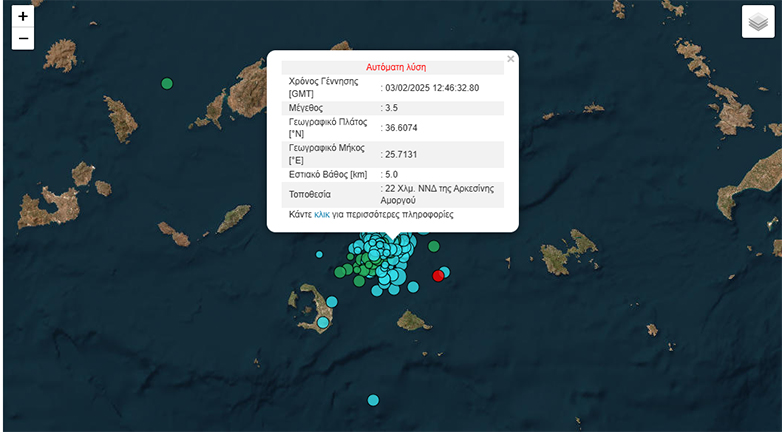
Task: Click the magnitude value 3.5 in popup
Action: click(392, 108)
